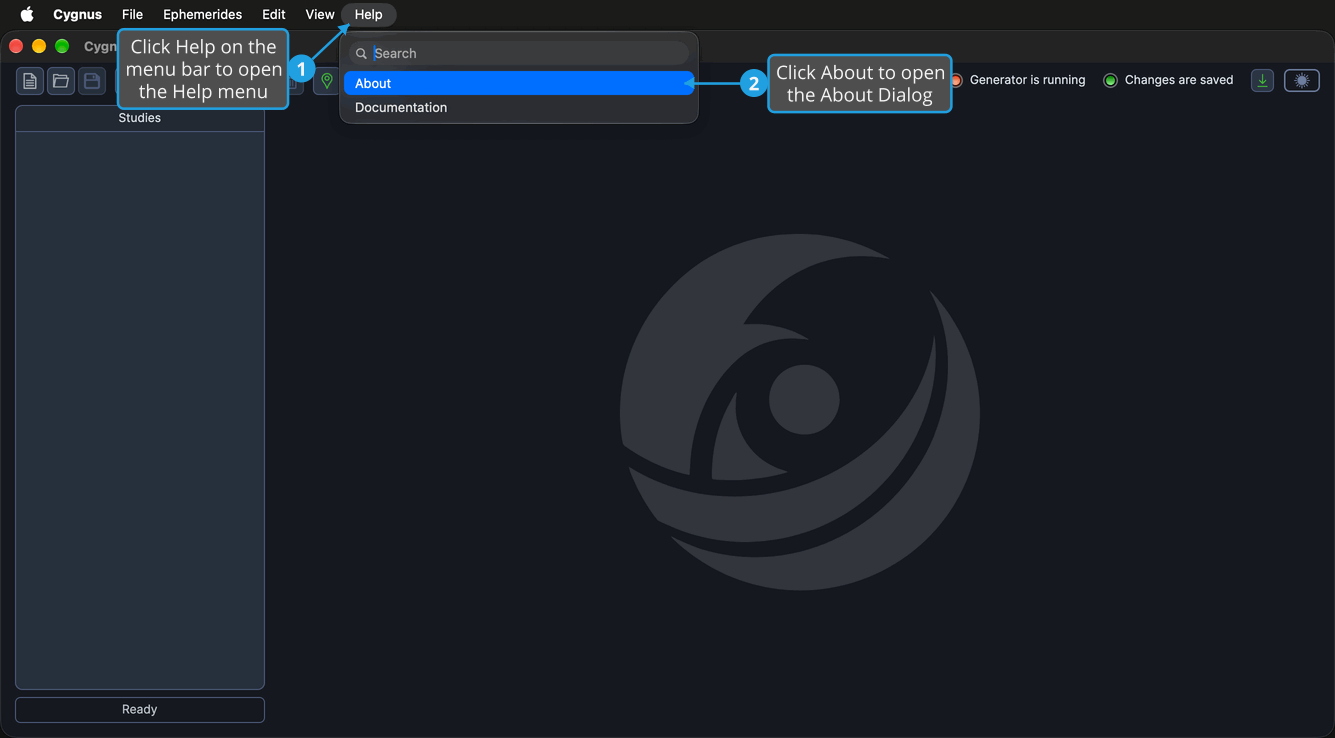Open the Cygnus application menu
The image size is (1335, 738).
(78, 14)
